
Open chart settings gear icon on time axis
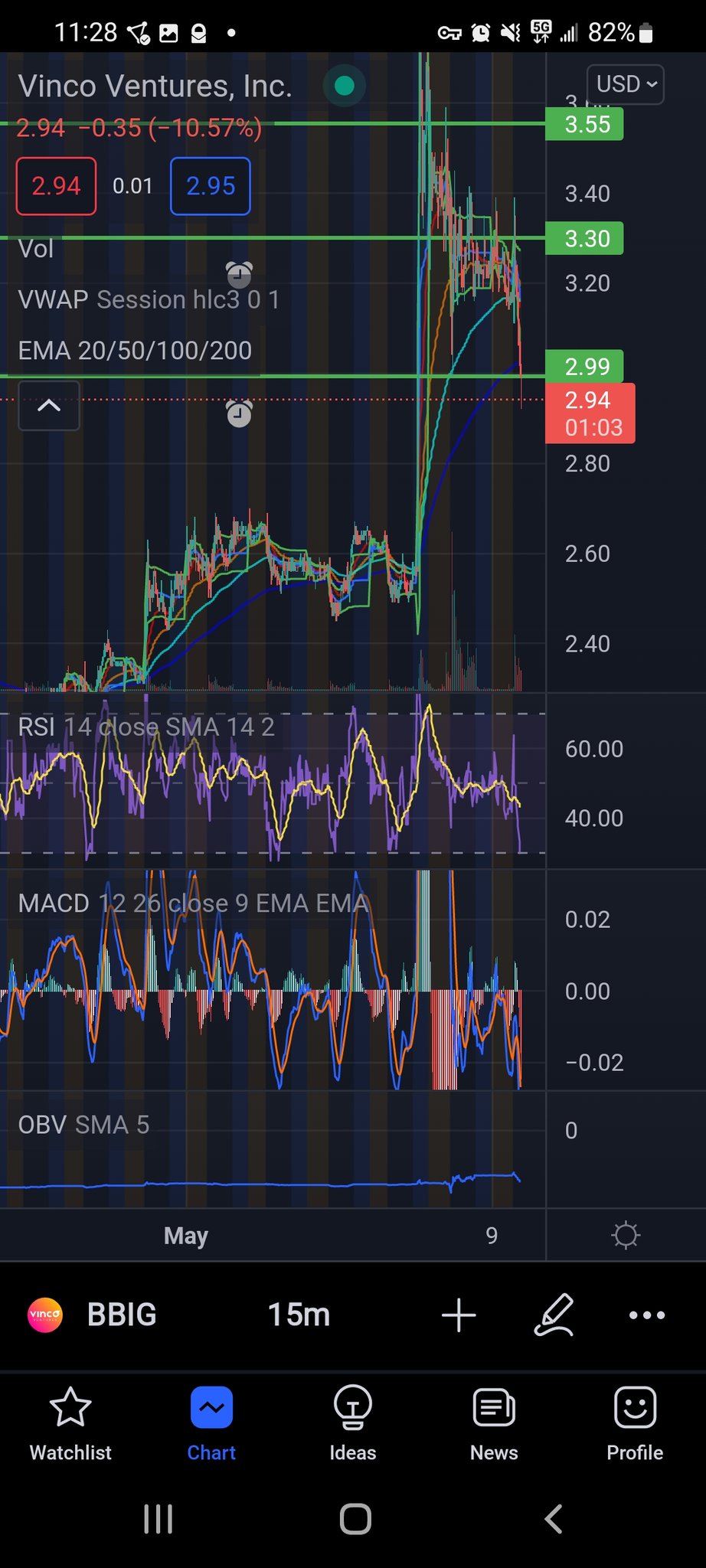(x=626, y=1235)
